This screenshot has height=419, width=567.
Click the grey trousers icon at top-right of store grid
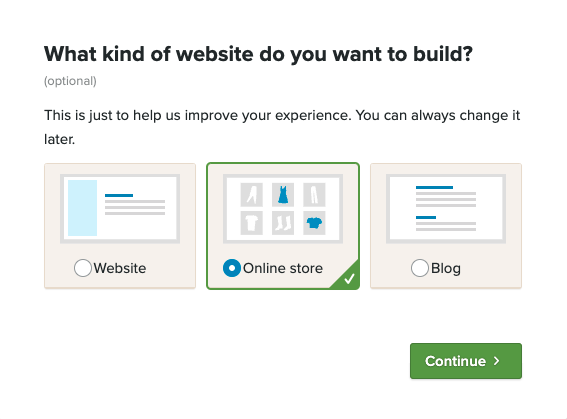click(x=314, y=194)
